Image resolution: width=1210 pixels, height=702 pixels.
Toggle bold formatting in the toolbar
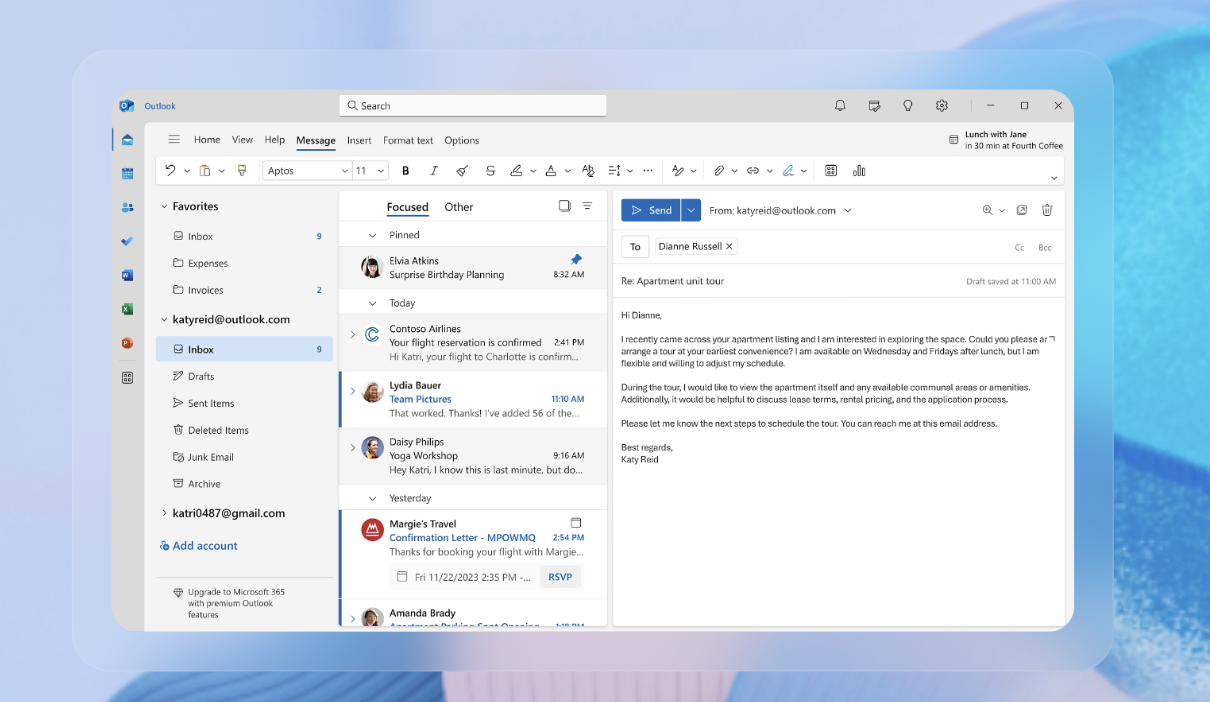coord(405,171)
